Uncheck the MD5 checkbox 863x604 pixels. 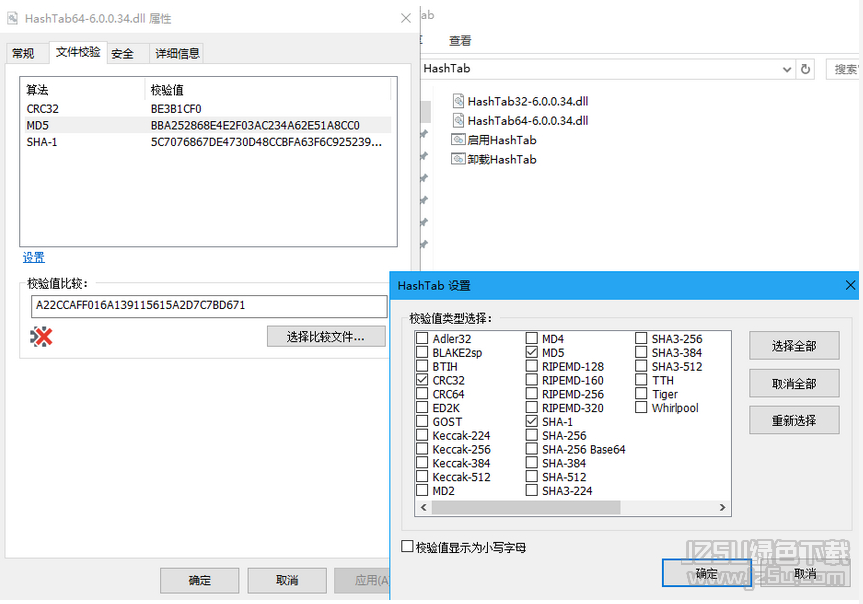(532, 352)
